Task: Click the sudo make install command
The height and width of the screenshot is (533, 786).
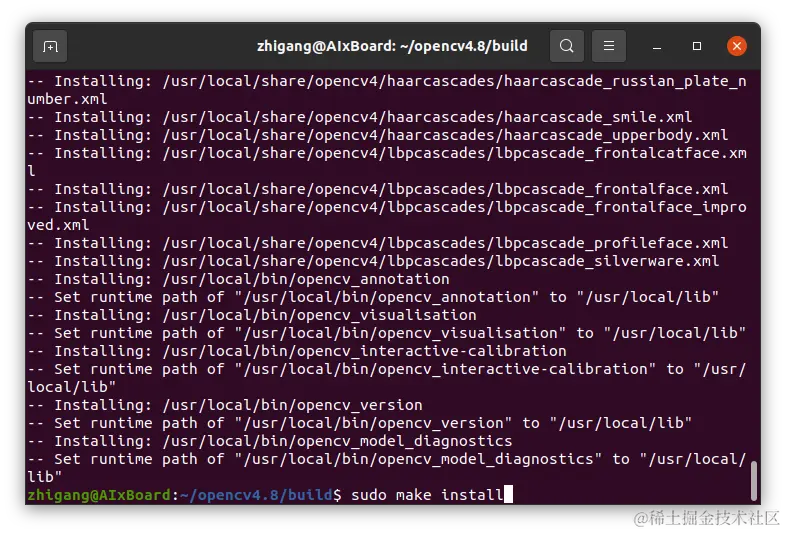Action: click(x=427, y=495)
